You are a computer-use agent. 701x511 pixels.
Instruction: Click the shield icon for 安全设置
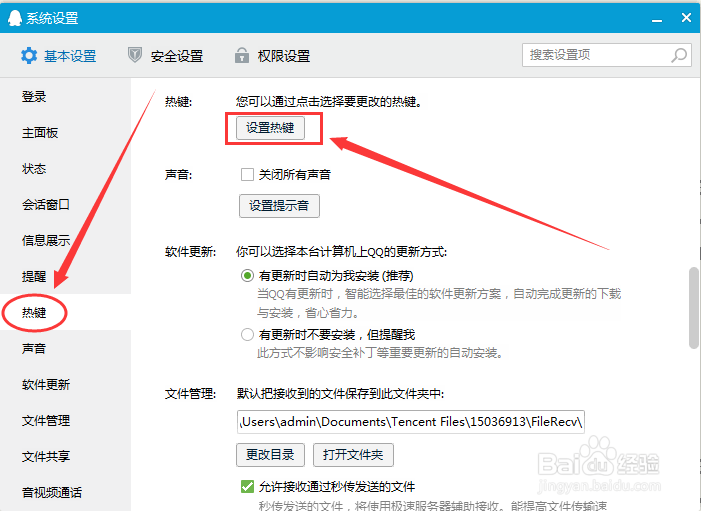(135, 55)
